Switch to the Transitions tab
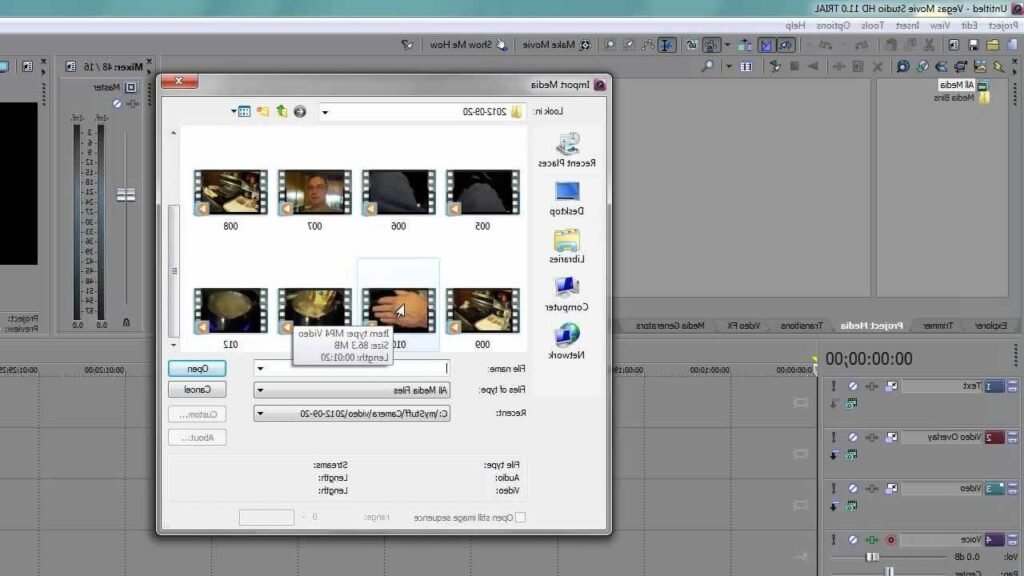This screenshot has width=1024, height=576. [803, 326]
